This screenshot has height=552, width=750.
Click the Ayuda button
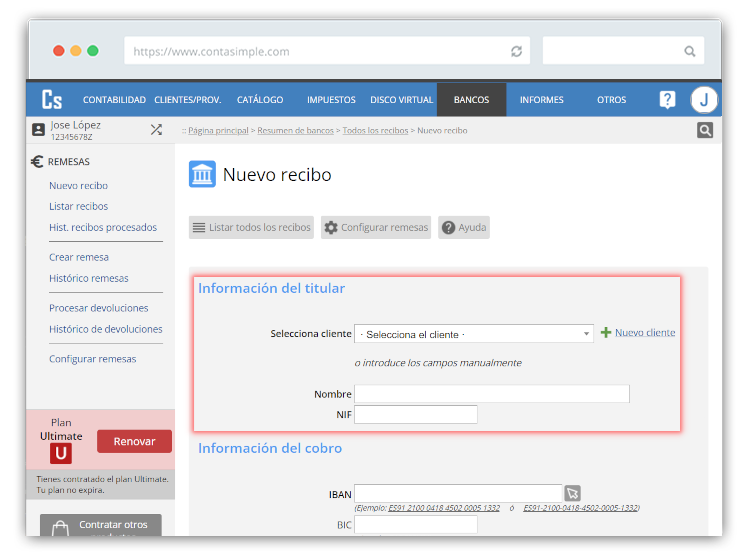(464, 227)
